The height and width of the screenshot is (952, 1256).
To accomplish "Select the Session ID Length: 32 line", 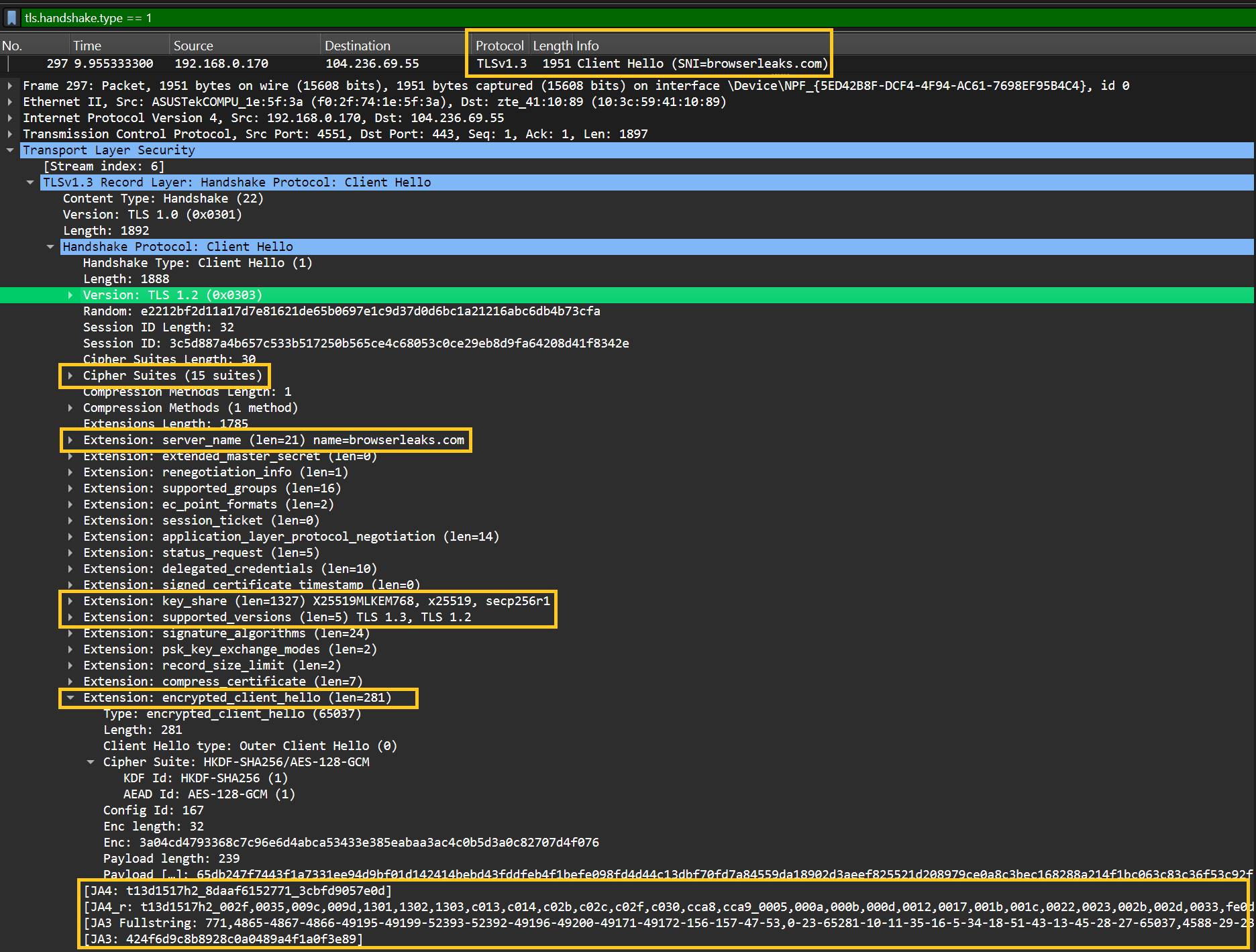I will [158, 327].
